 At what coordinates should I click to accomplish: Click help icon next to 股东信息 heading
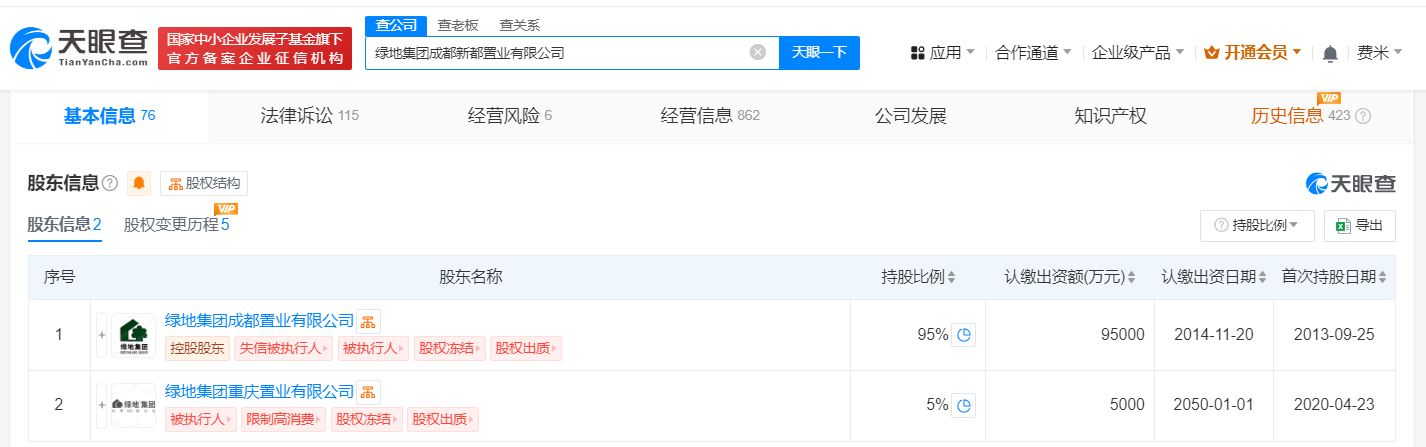(110, 183)
